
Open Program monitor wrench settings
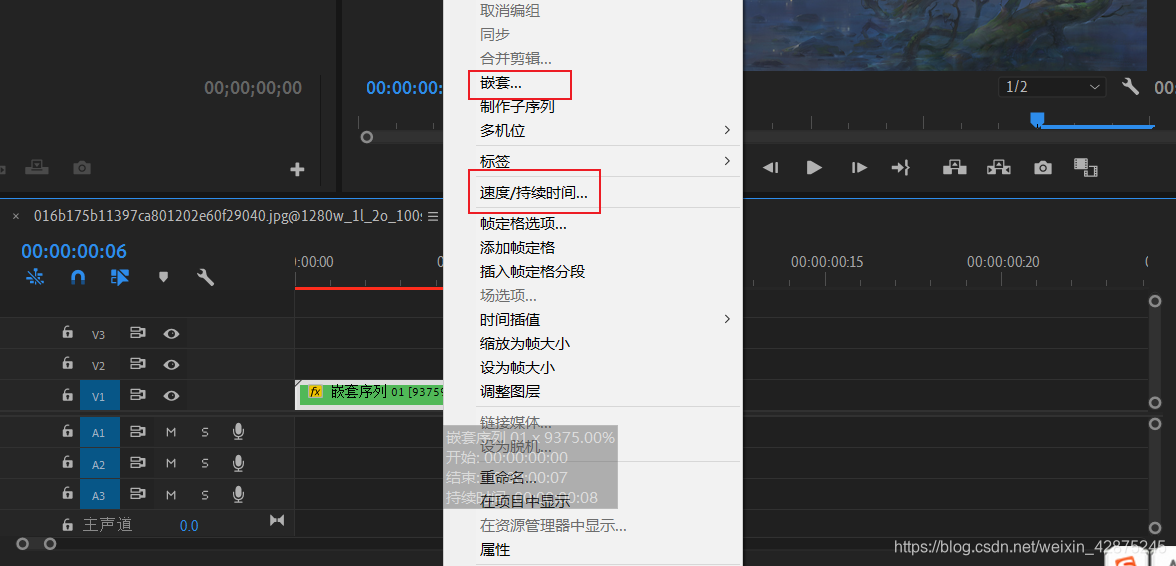coord(1130,87)
